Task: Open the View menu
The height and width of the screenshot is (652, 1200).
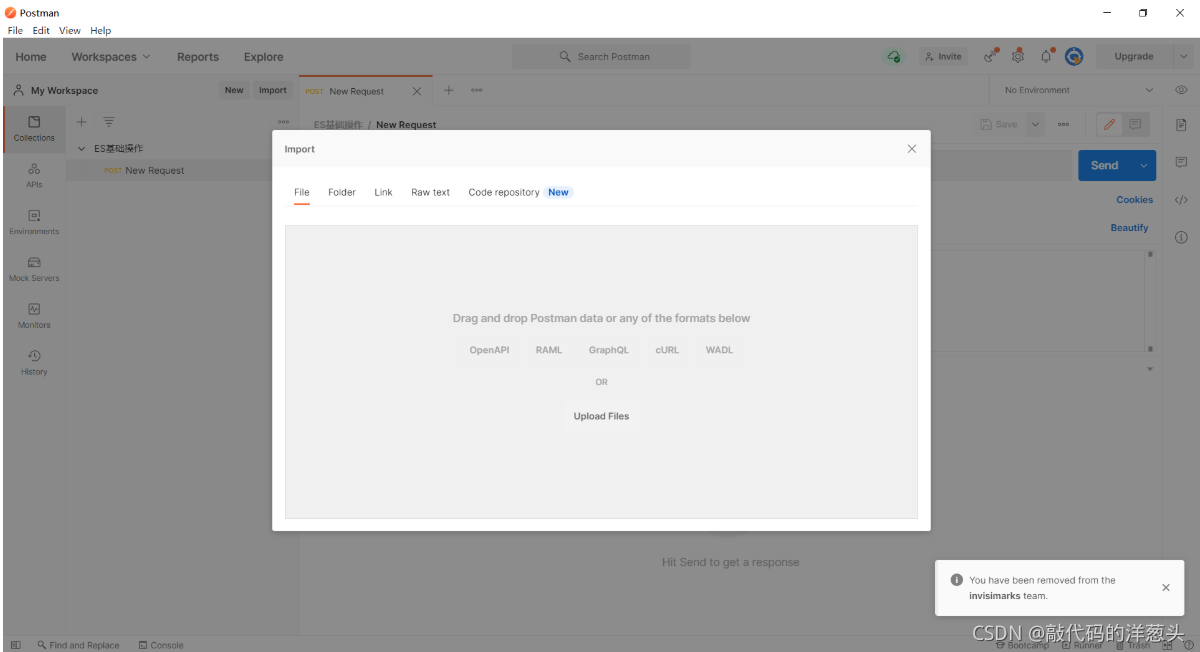Action: [70, 31]
